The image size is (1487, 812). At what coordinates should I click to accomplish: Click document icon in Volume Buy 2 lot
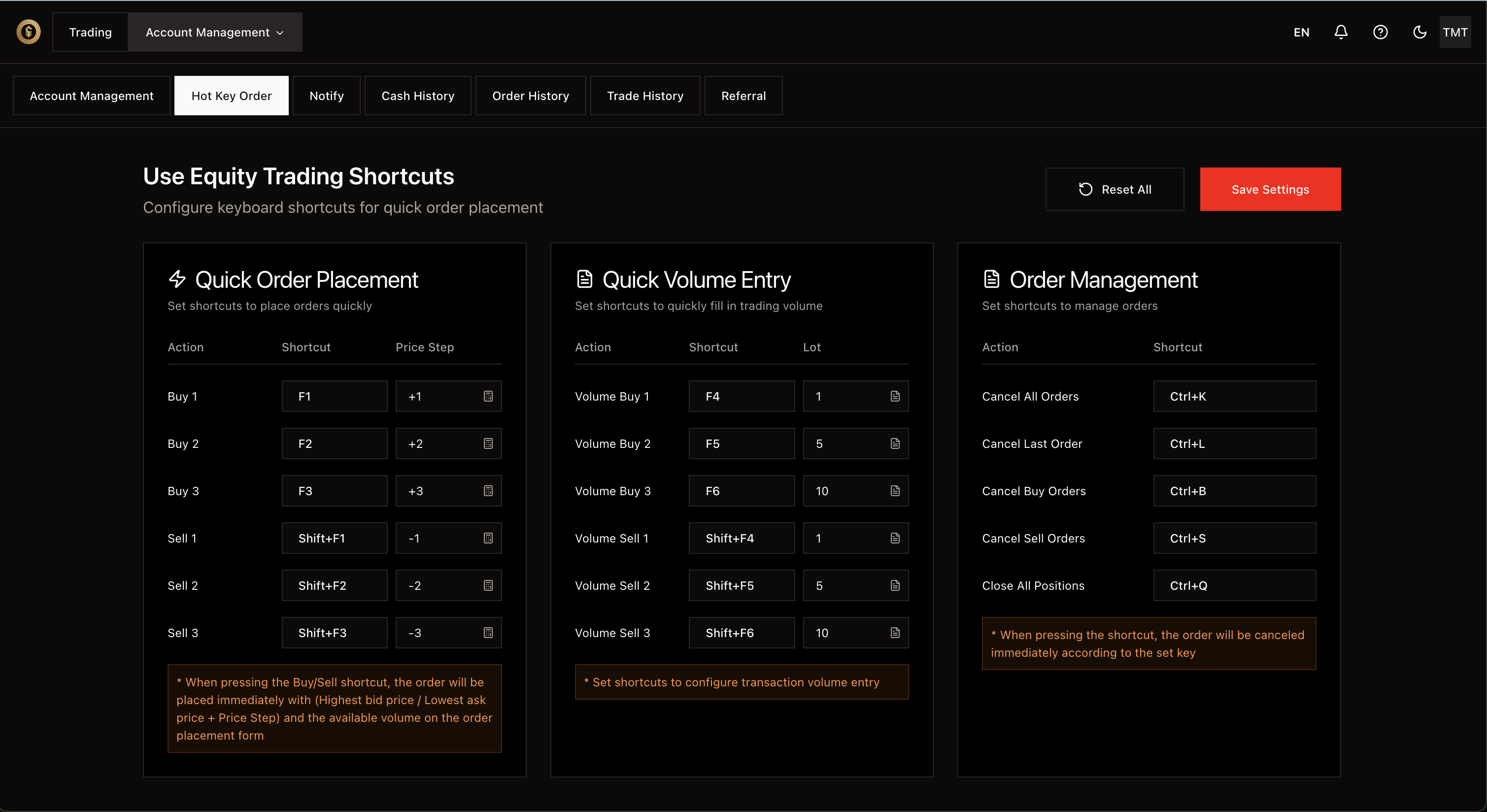pyautogui.click(x=895, y=444)
